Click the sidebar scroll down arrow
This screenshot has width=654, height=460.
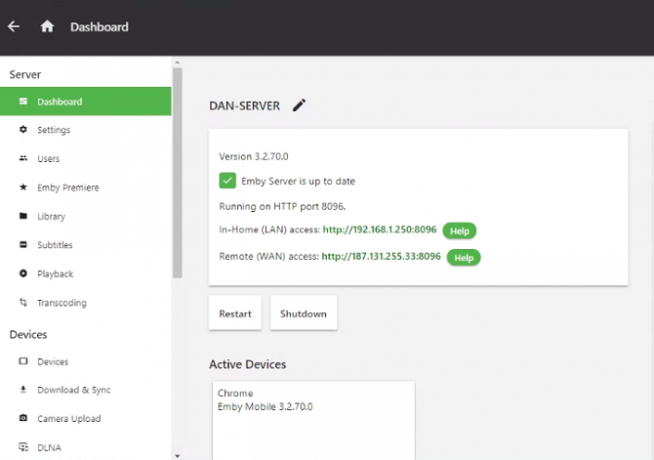click(177, 456)
